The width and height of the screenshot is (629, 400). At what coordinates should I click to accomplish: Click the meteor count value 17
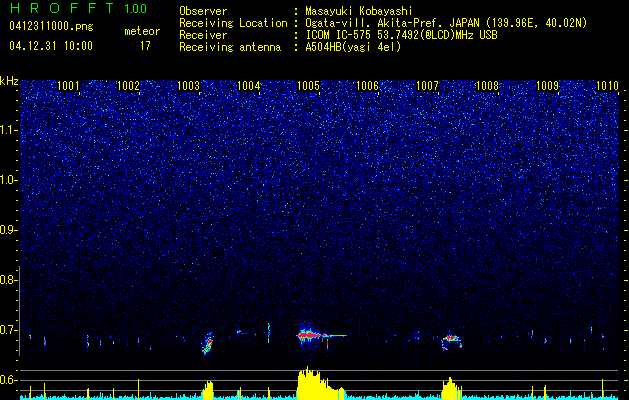(x=145, y=46)
